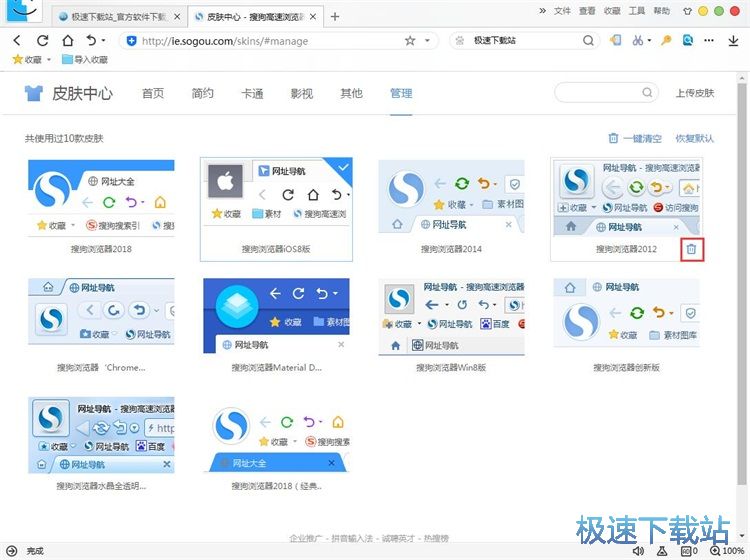Click the star bookmark icon in address bar
750x560 pixels.
(410, 41)
